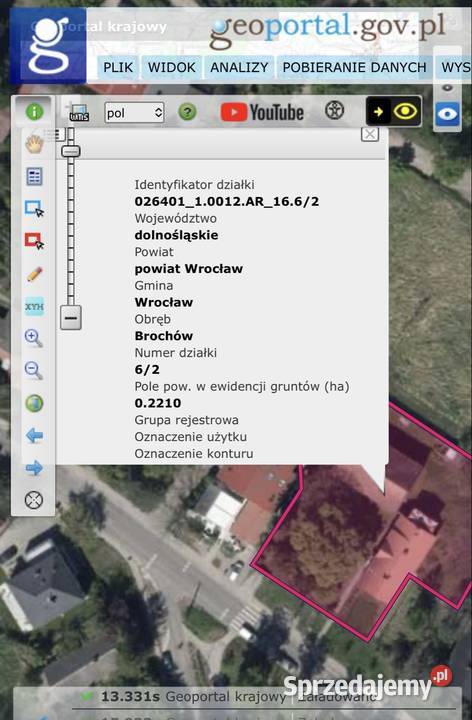Click the zoom slider handle
Viewport: 472px width, 720px height.
tap(71, 151)
